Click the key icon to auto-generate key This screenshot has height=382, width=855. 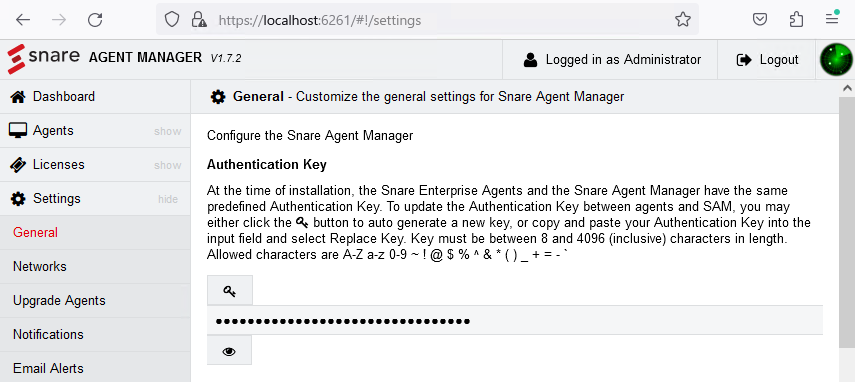click(x=230, y=290)
